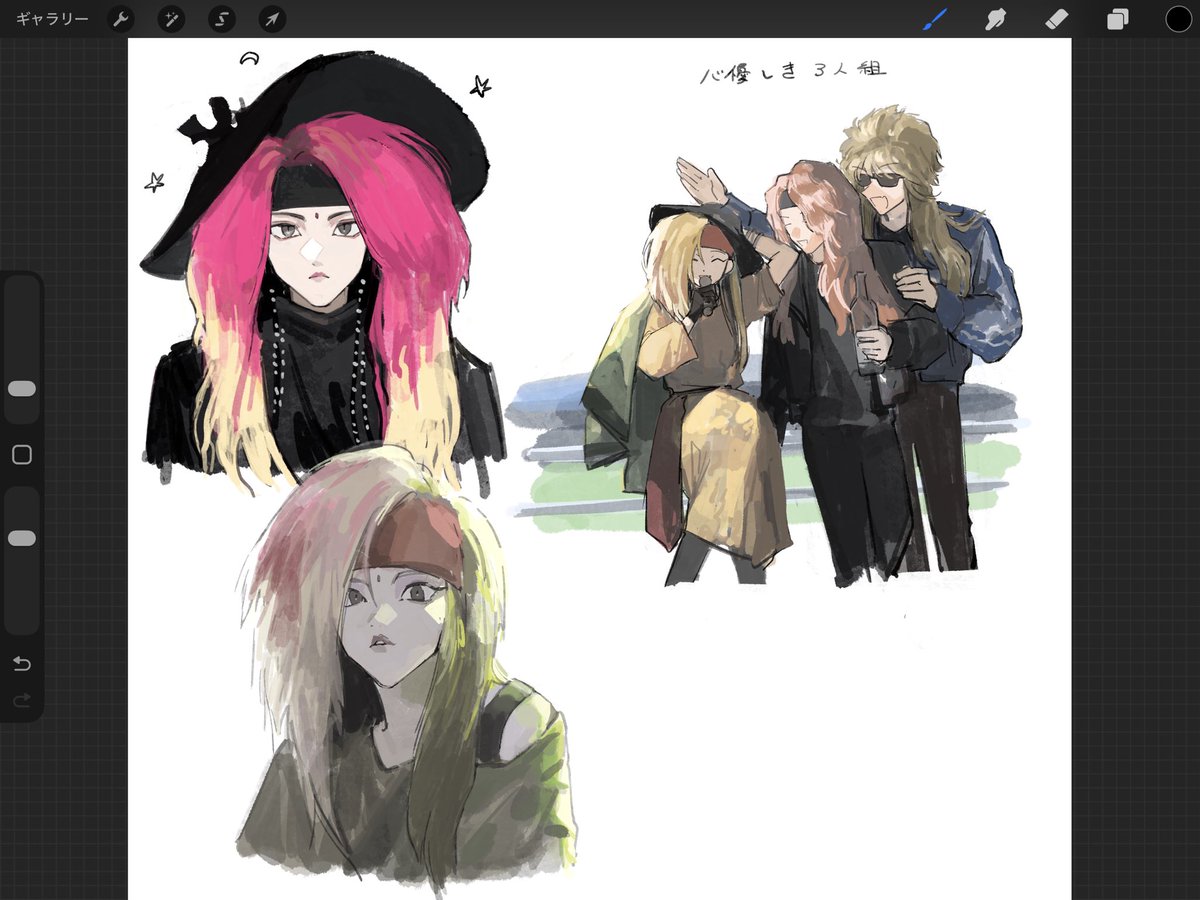The image size is (1200, 900).
Task: Select the Brush tool
Action: point(936,19)
